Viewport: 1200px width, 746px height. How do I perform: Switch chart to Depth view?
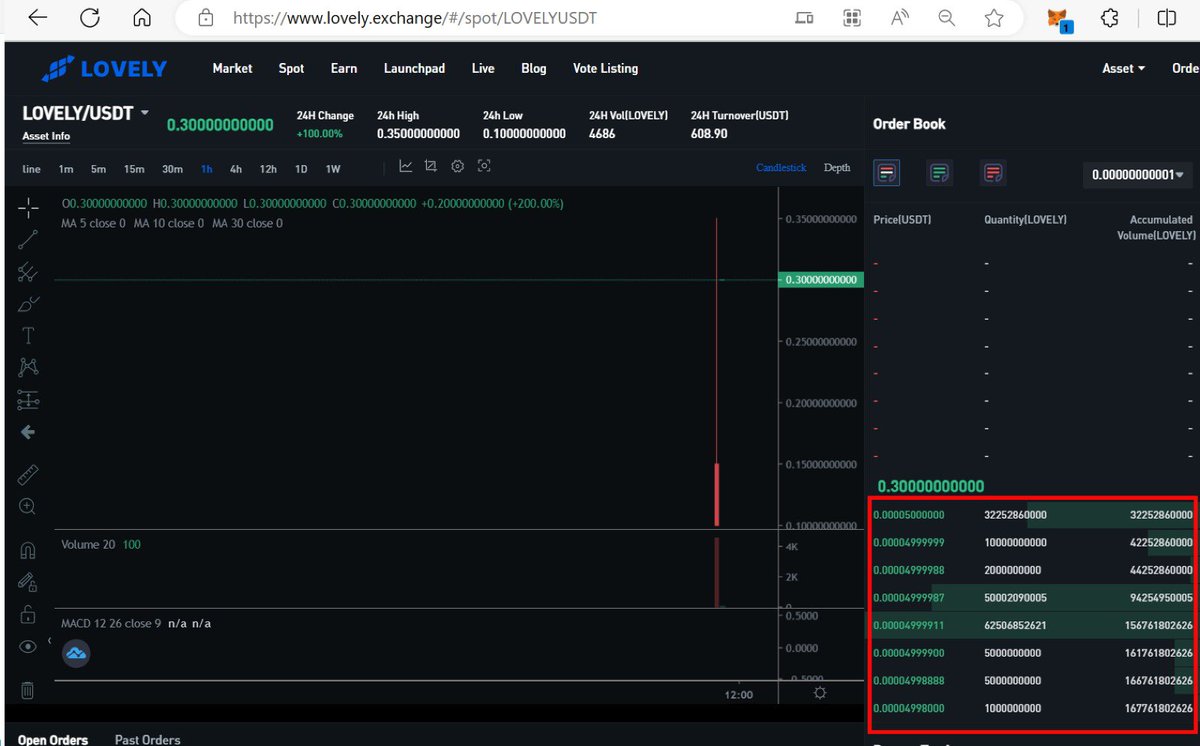pyautogui.click(x=837, y=167)
